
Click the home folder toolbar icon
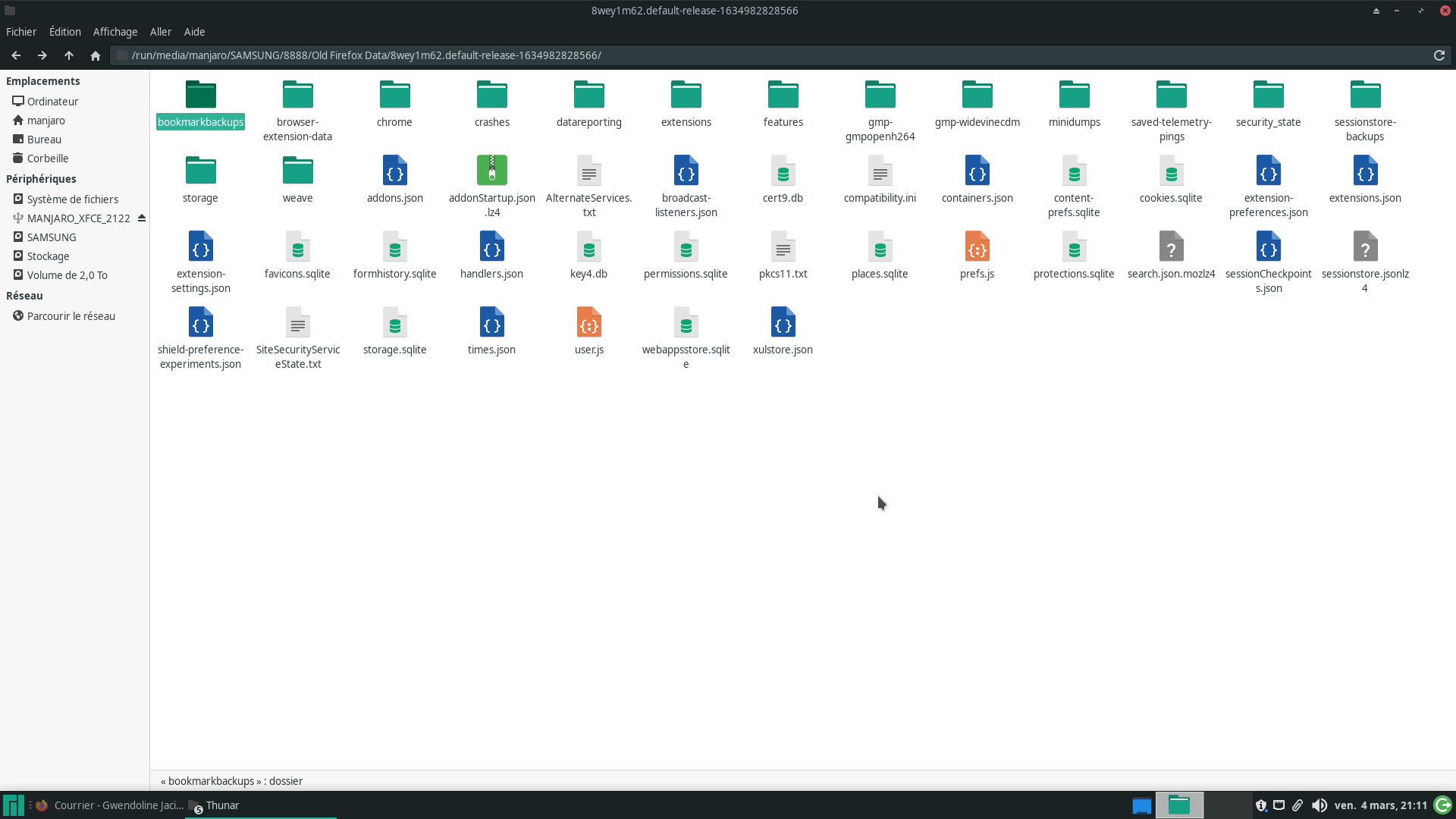click(96, 55)
